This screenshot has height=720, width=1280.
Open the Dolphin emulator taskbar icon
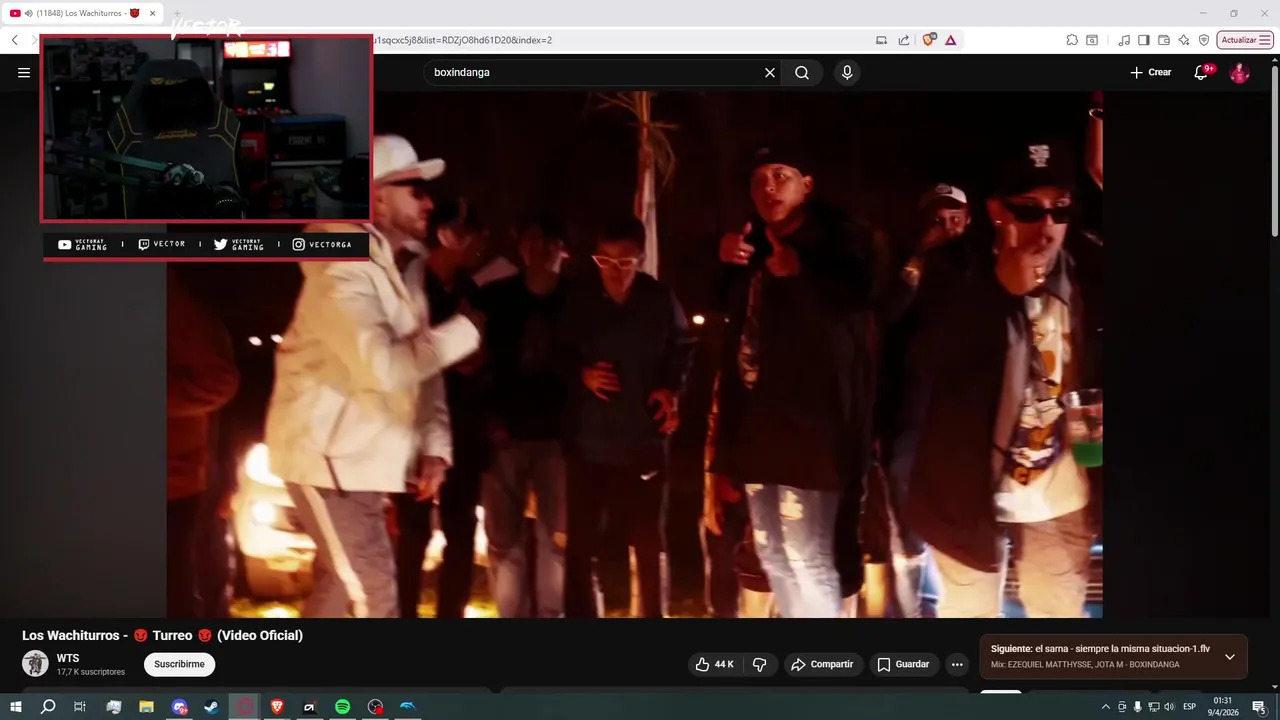[408, 707]
